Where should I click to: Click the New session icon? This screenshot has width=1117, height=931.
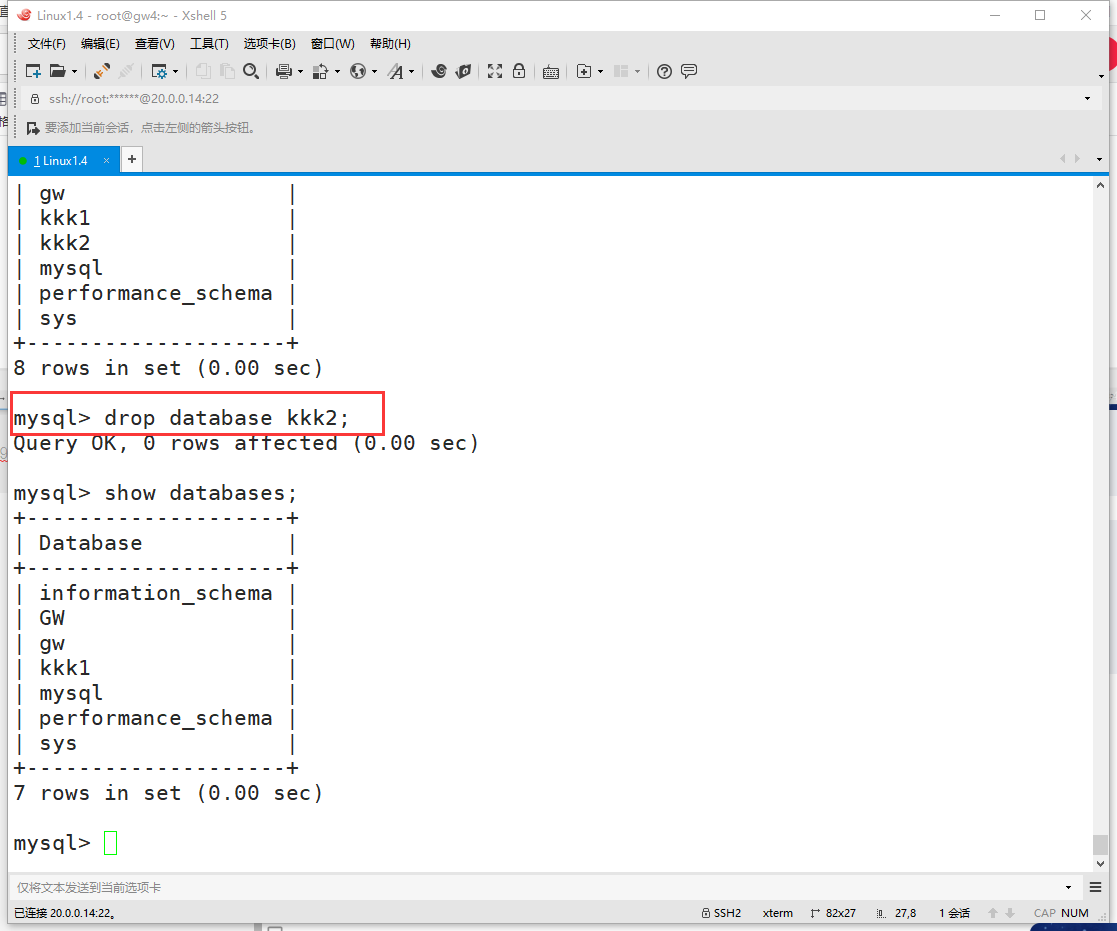33,71
